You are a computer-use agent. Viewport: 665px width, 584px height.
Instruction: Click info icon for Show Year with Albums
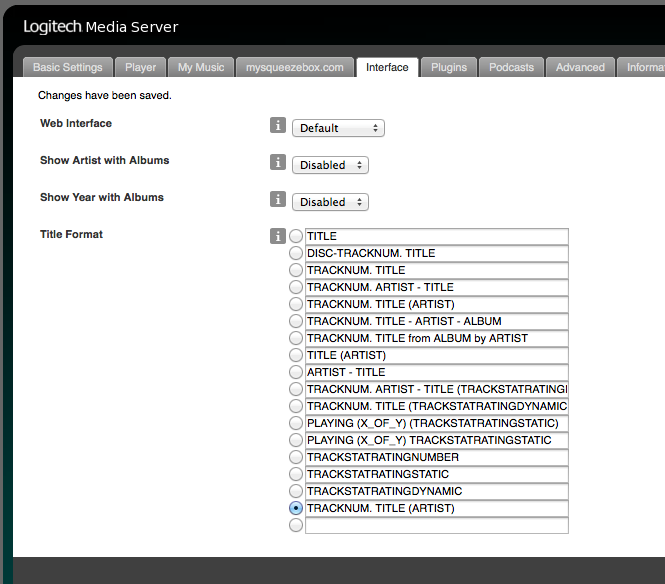278,200
